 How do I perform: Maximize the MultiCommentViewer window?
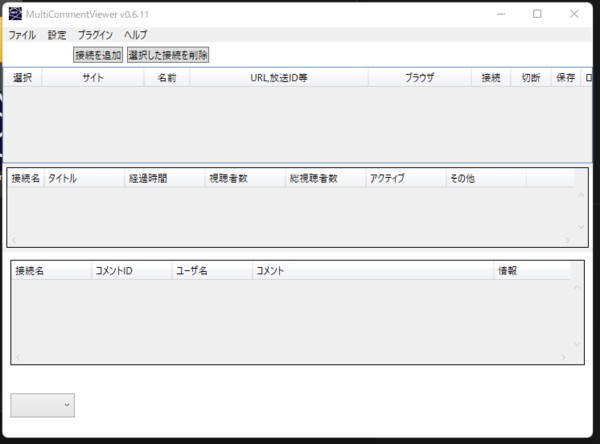537,14
